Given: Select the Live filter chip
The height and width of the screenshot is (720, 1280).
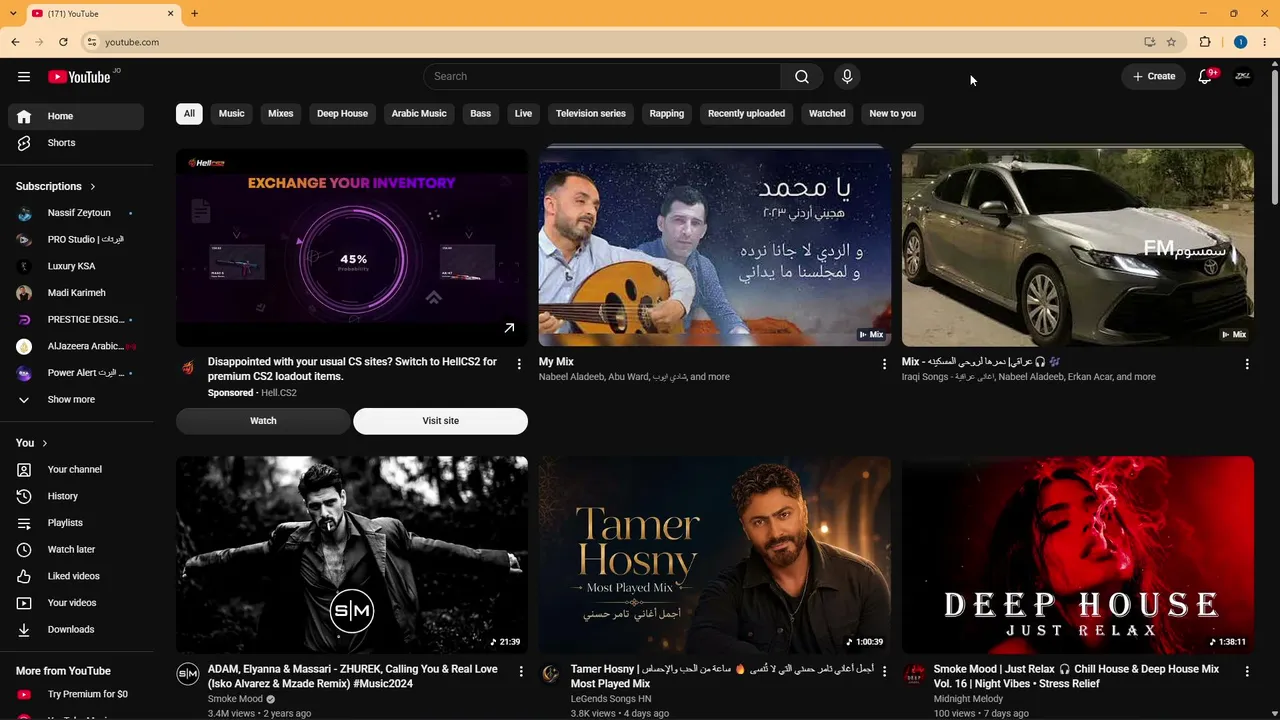Looking at the screenshot, I should pos(523,114).
